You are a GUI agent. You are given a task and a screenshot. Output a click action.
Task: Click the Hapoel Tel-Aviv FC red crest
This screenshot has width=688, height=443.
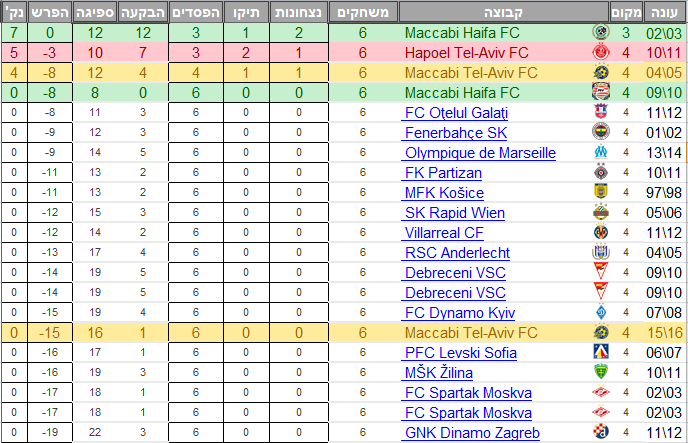coord(600,52)
